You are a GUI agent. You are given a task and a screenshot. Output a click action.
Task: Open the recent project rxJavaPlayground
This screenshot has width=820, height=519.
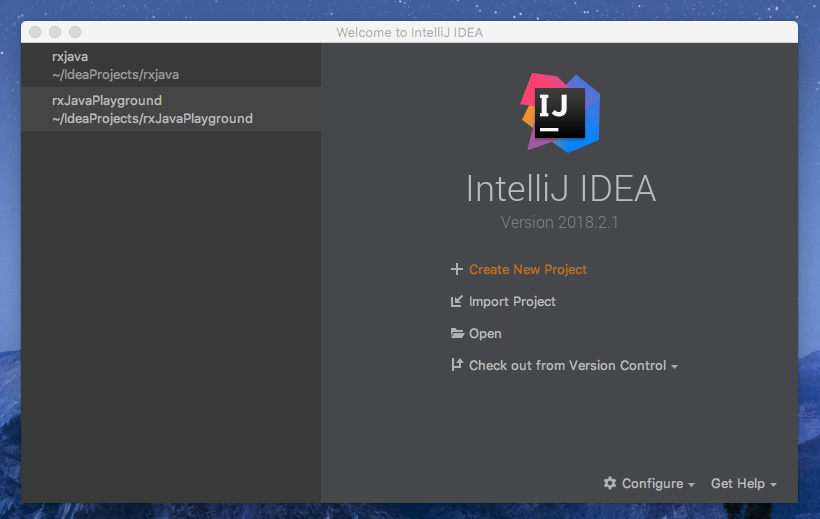point(171,109)
